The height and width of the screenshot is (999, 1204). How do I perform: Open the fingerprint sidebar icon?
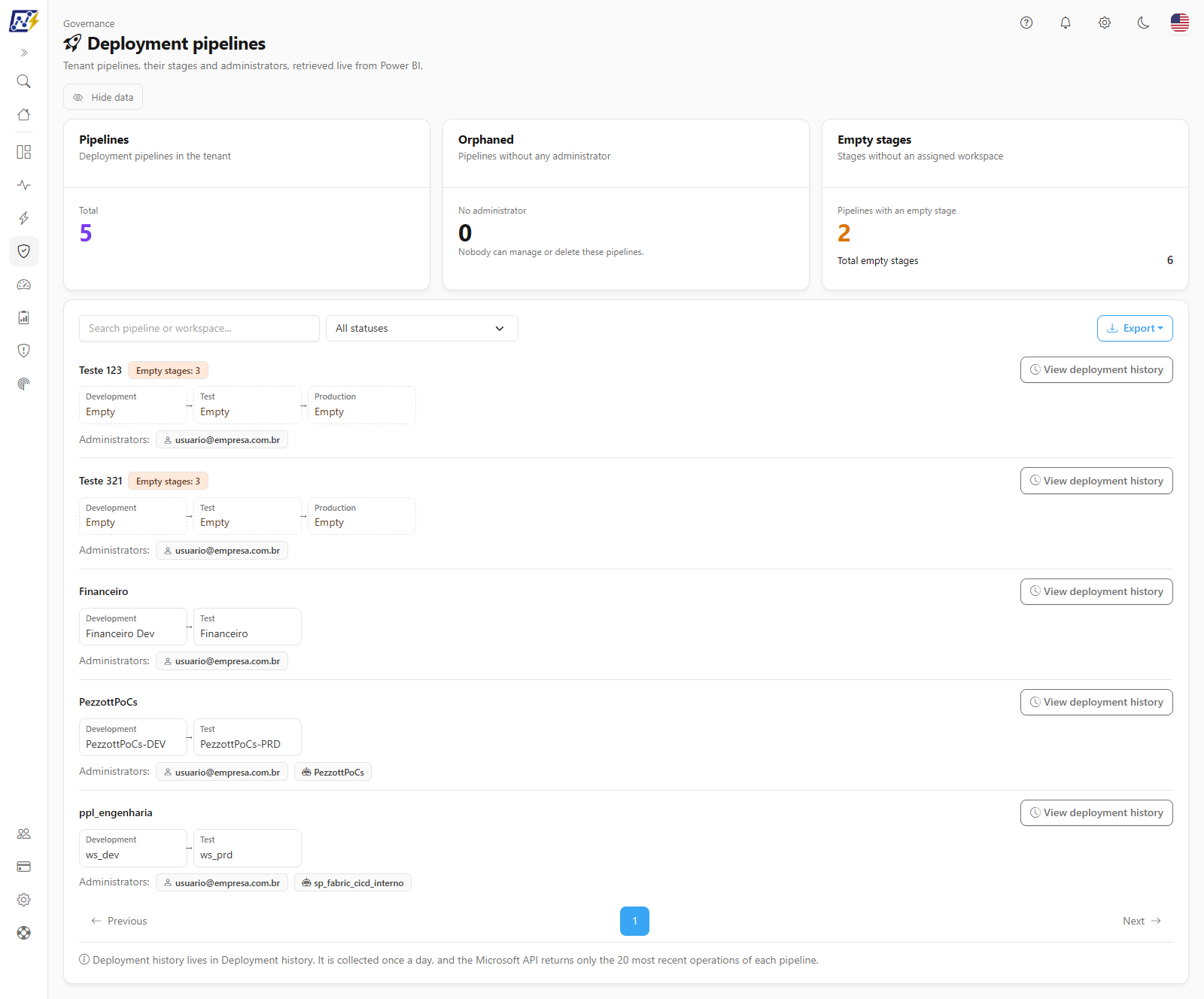click(24, 384)
